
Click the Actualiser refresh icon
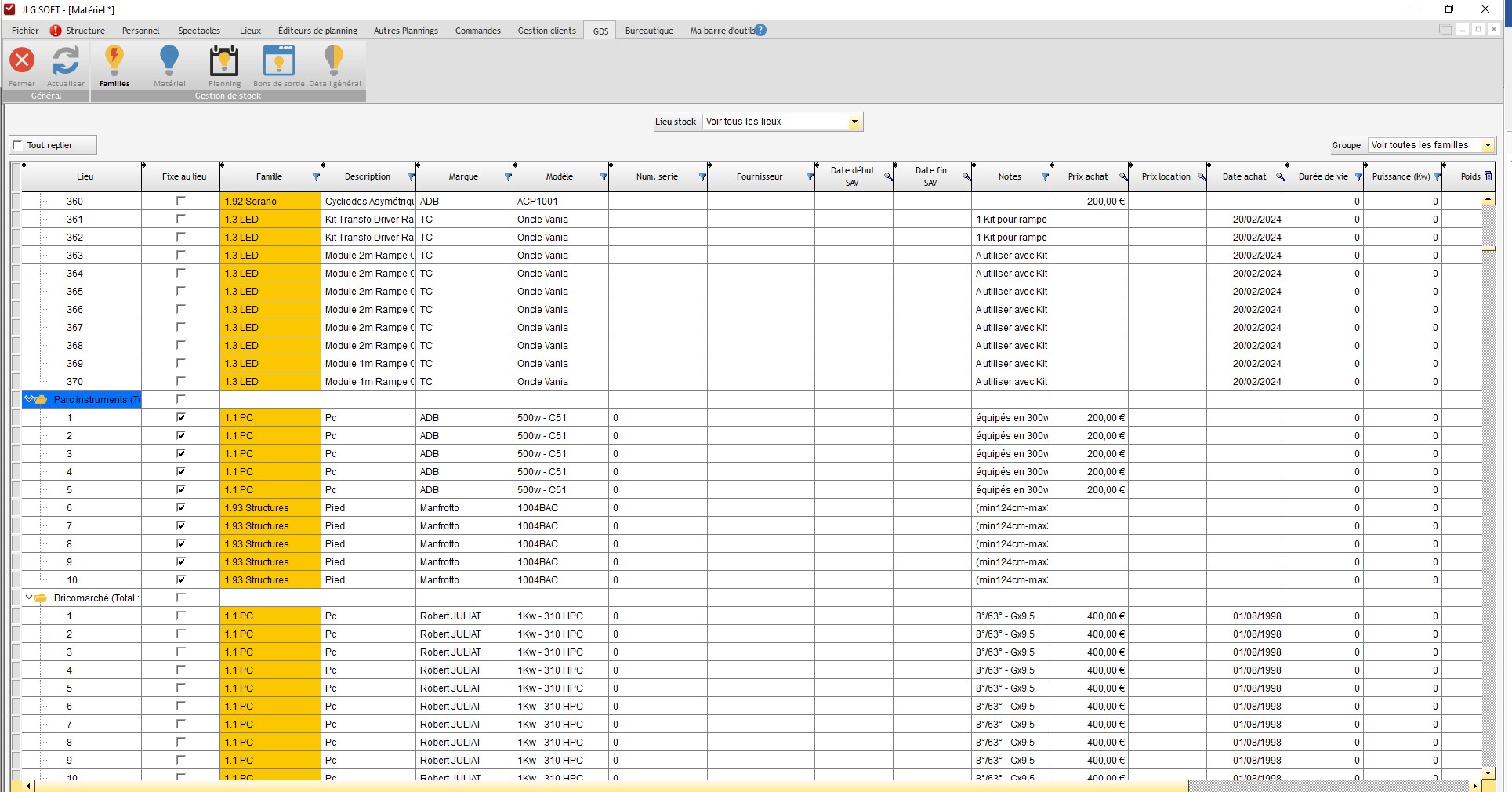point(66,61)
